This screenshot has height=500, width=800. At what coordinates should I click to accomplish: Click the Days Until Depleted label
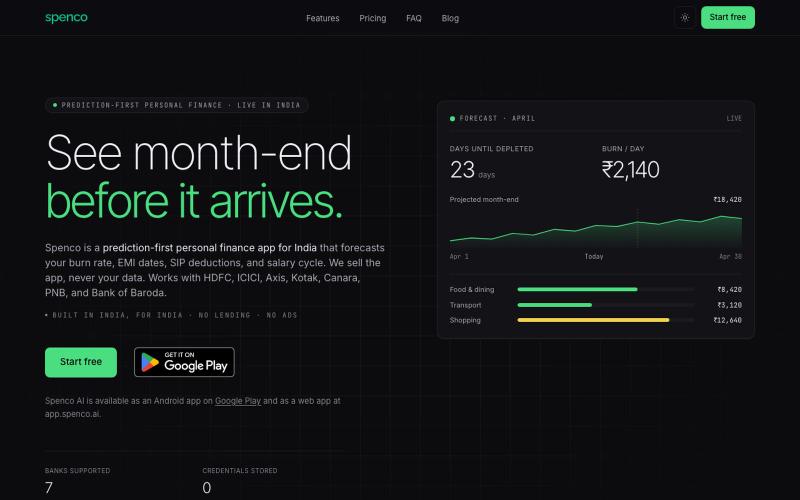pos(491,149)
